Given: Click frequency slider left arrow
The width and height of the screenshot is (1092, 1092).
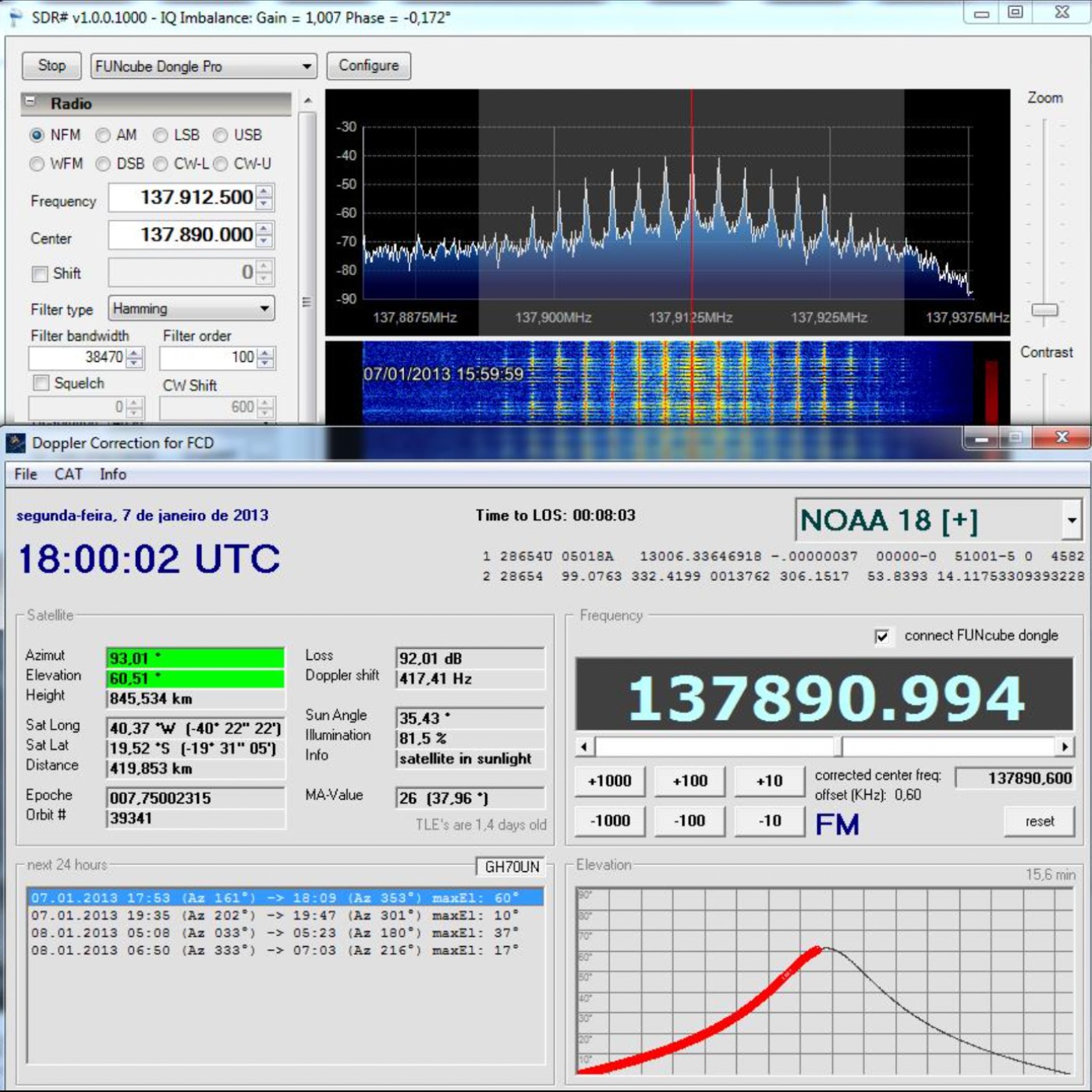Looking at the screenshot, I should coord(584,747).
